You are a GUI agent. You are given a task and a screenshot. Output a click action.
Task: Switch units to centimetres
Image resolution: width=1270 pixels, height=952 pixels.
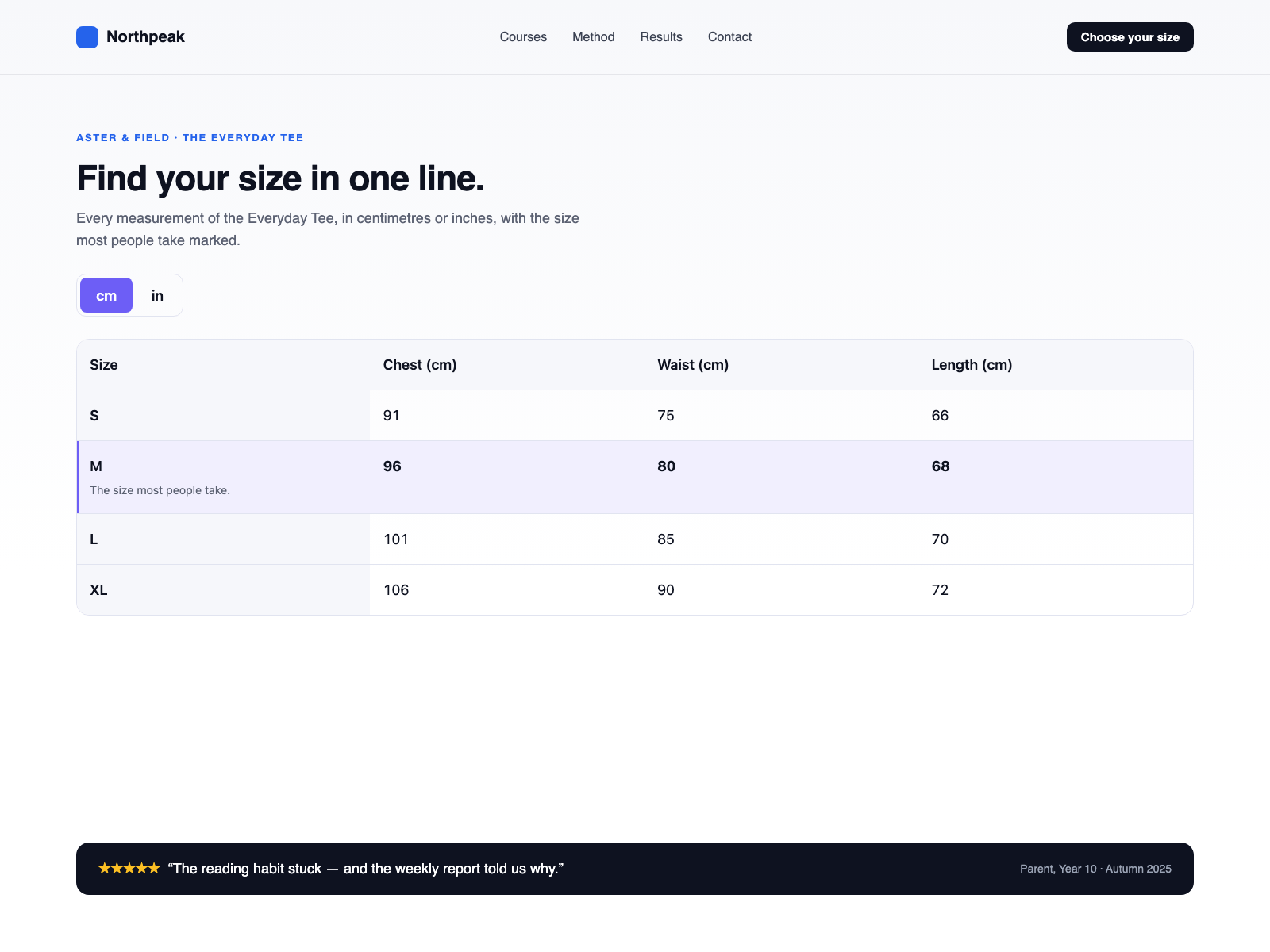point(106,295)
